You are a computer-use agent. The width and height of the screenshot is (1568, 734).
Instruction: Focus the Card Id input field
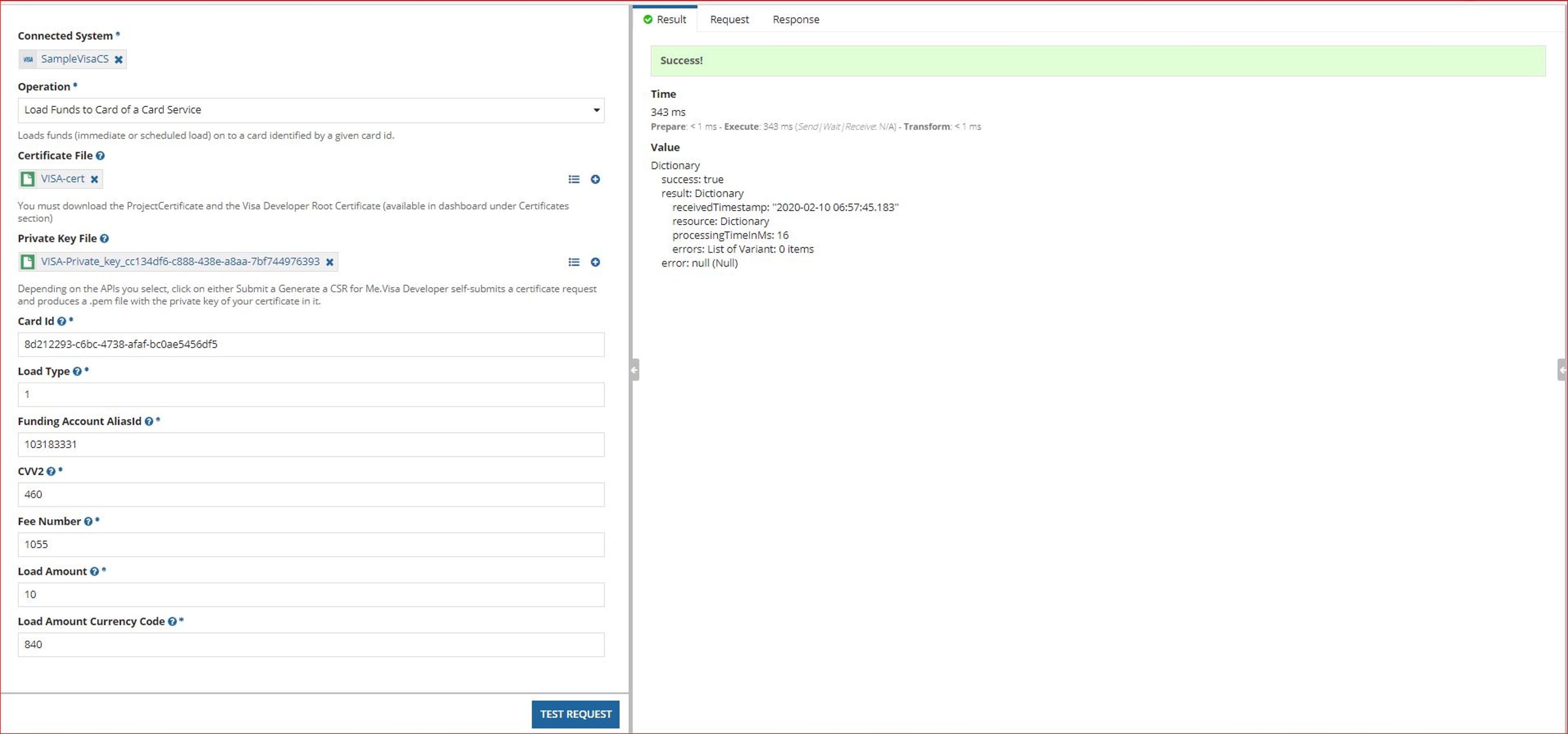(x=311, y=345)
